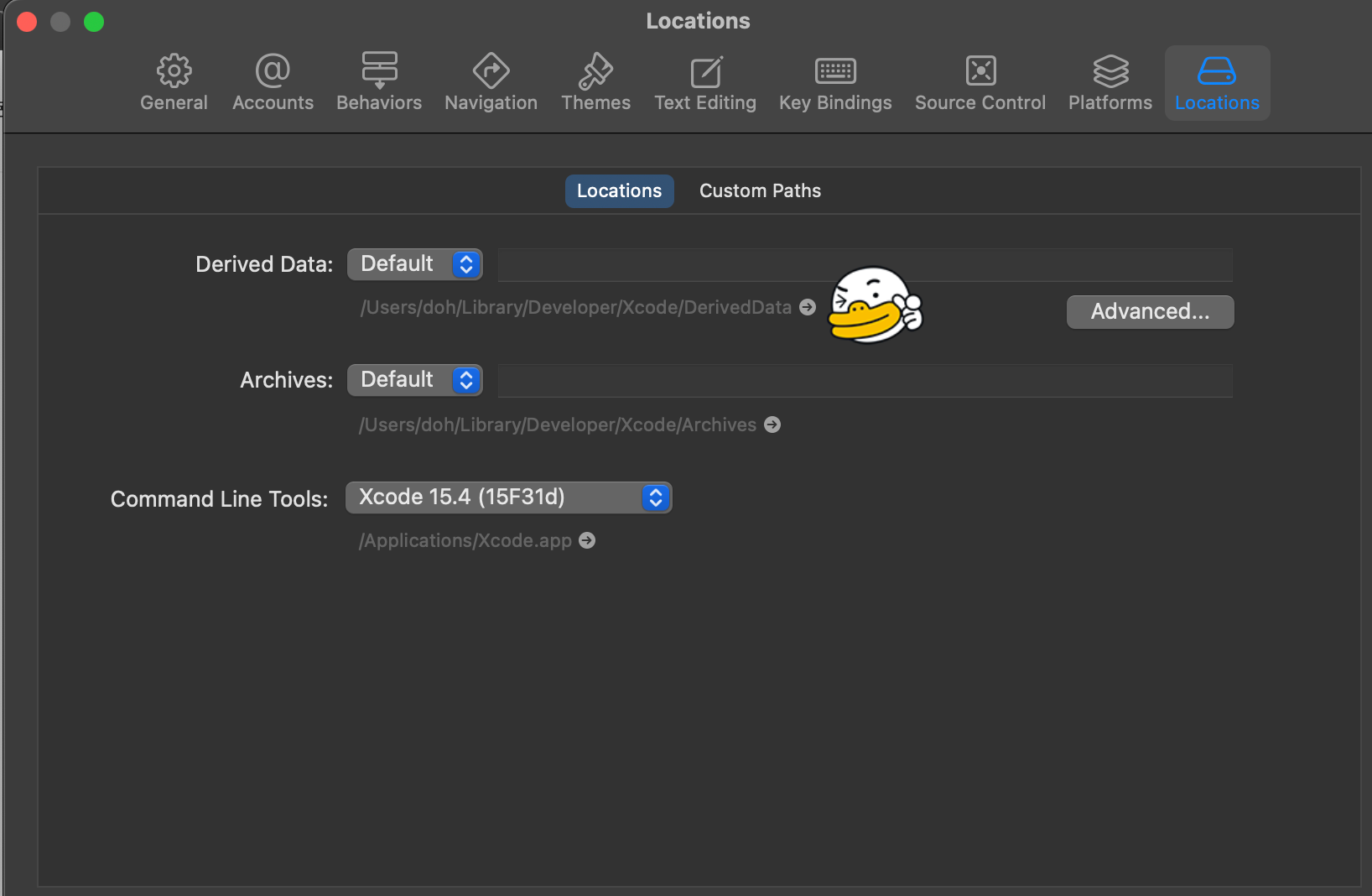
Task: Open the Navigation settings pane
Action: click(x=491, y=83)
